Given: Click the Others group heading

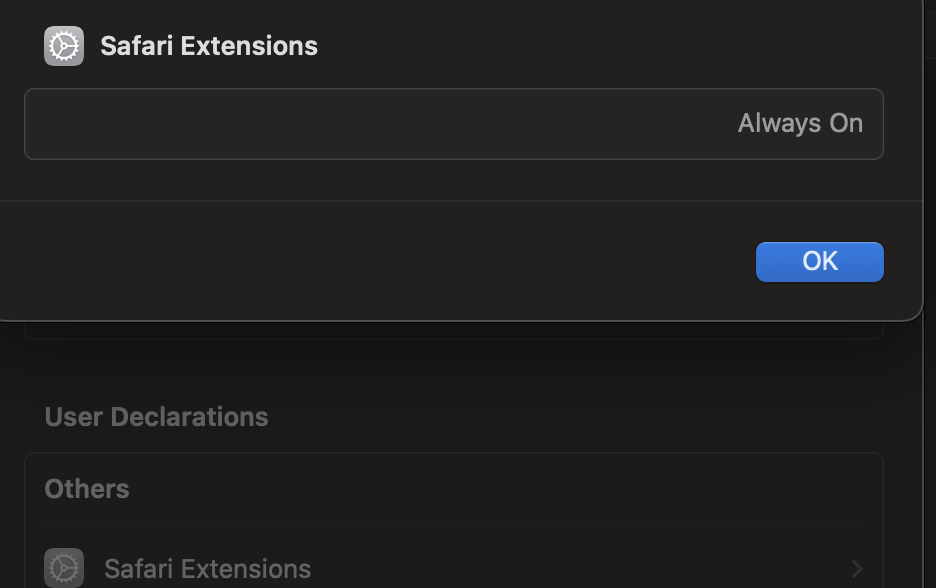Looking at the screenshot, I should pos(87,489).
